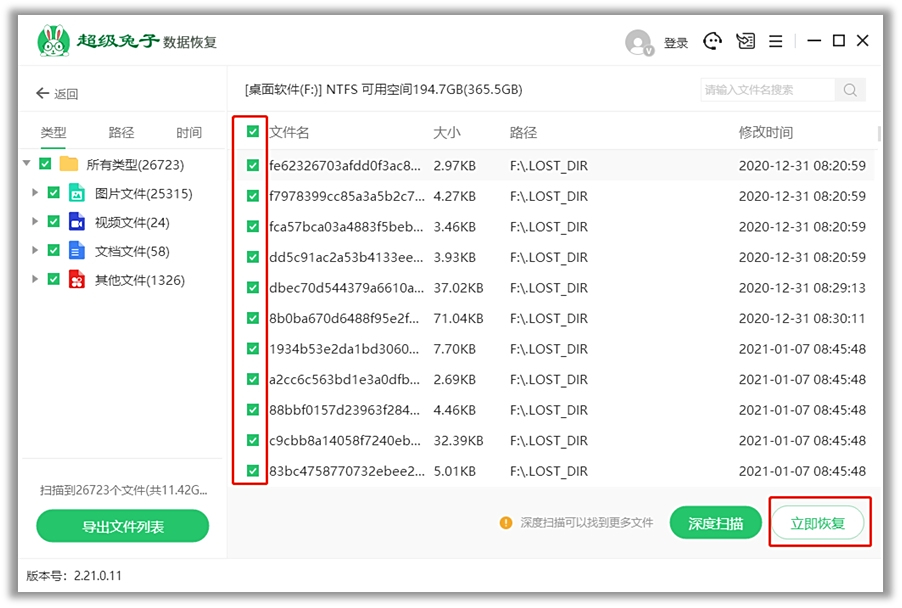Image resolution: width=902 pixels, height=608 pixels.
Task: Click the 返回 label
Action: pyautogui.click(x=66, y=94)
